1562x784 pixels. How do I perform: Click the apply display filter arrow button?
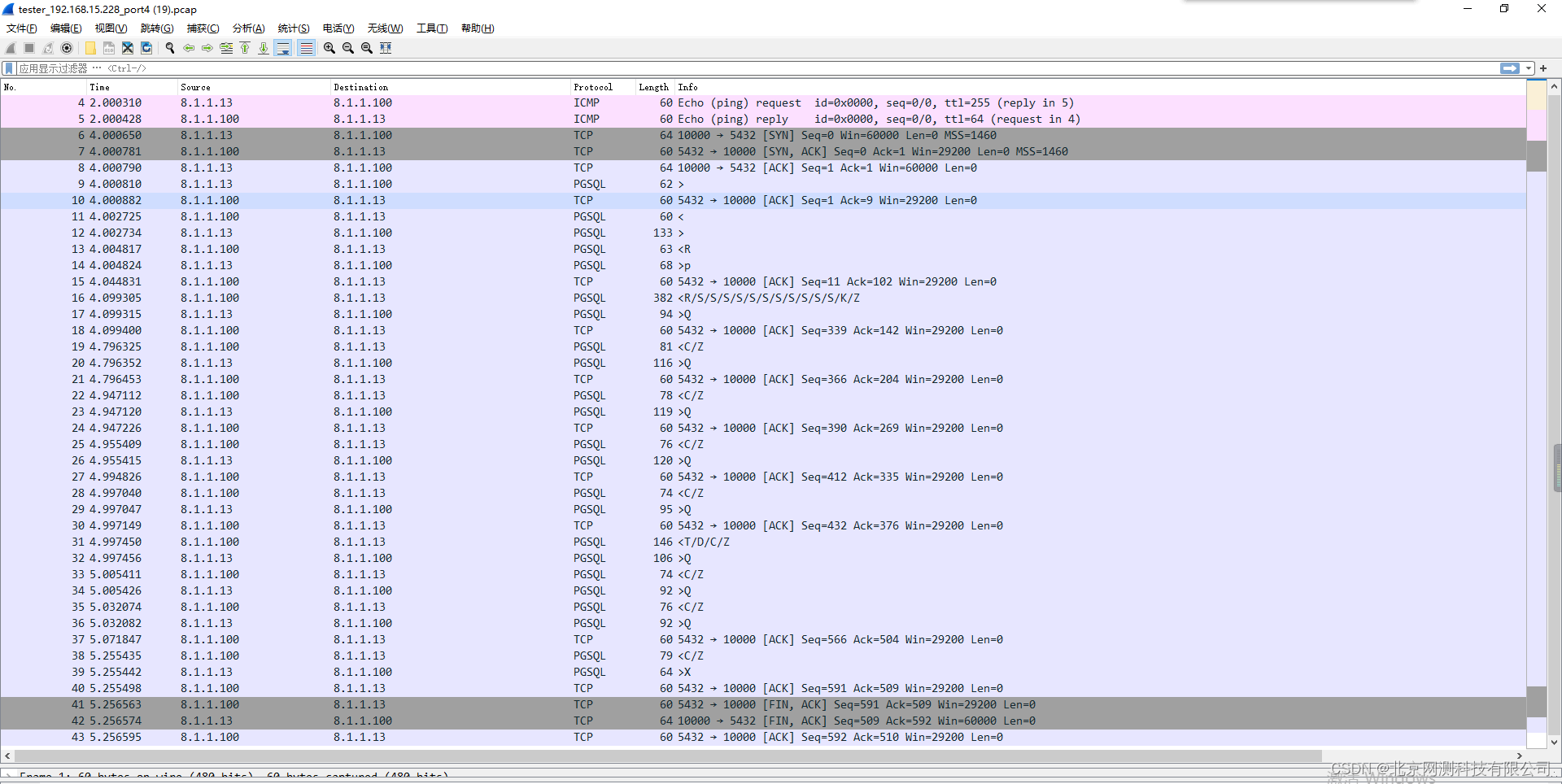click(1510, 68)
